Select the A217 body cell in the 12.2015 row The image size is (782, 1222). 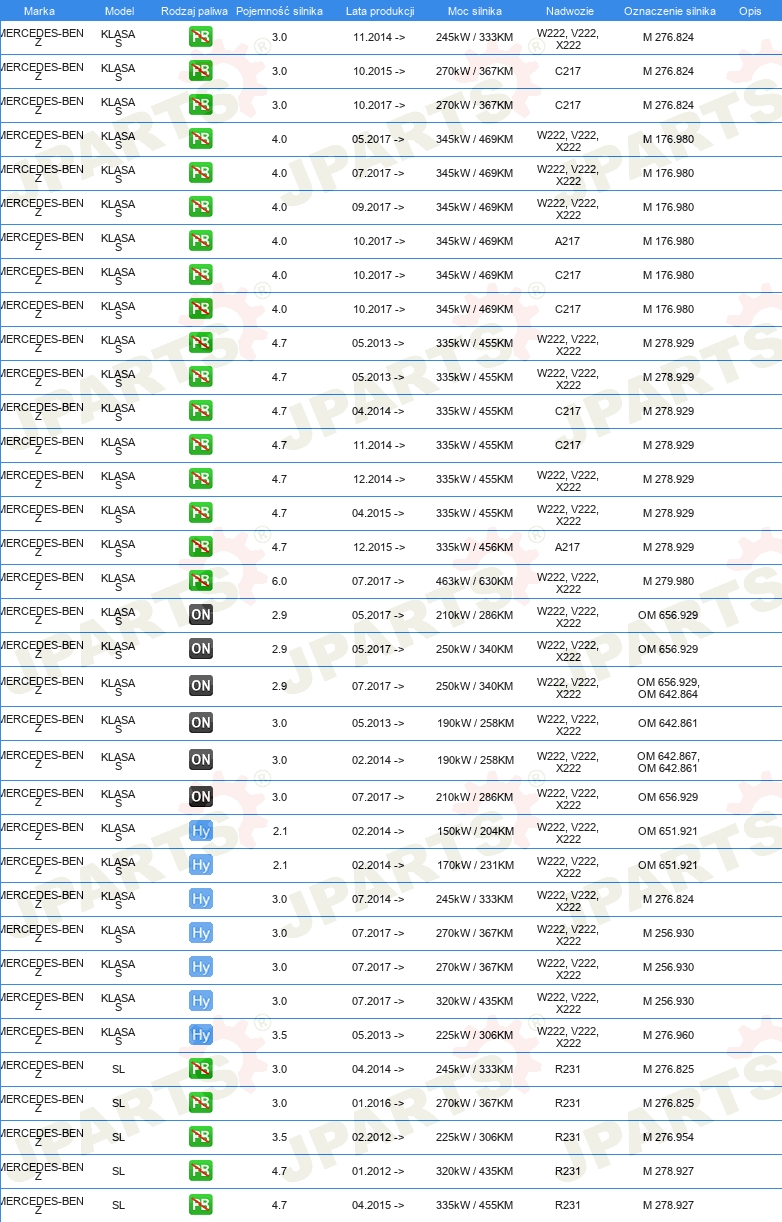coord(568,548)
